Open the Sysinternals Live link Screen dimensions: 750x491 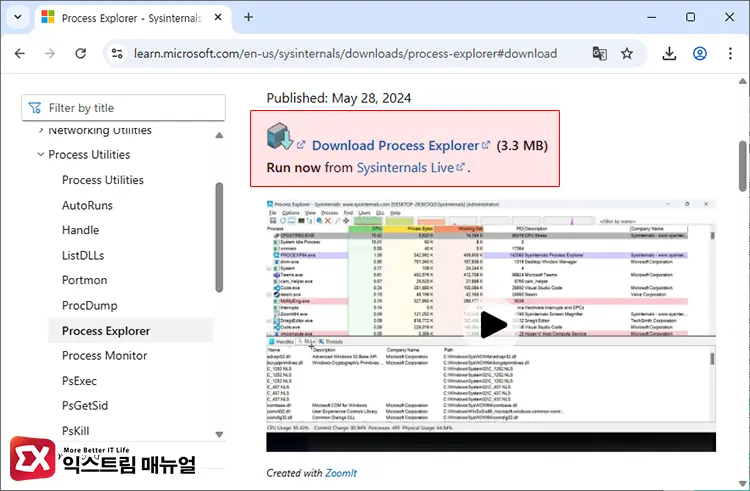(406, 168)
